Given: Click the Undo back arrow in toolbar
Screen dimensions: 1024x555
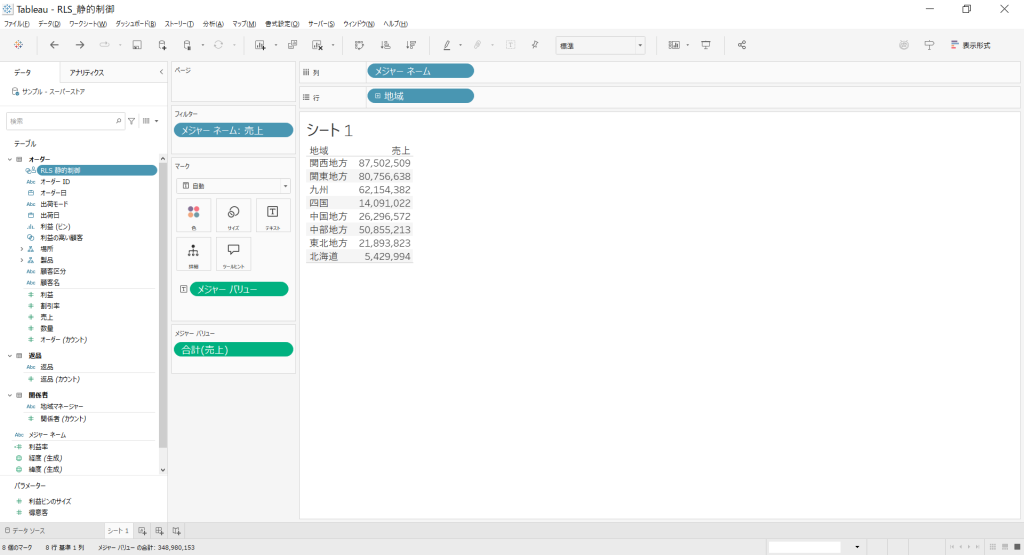Looking at the screenshot, I should (x=54, y=45).
